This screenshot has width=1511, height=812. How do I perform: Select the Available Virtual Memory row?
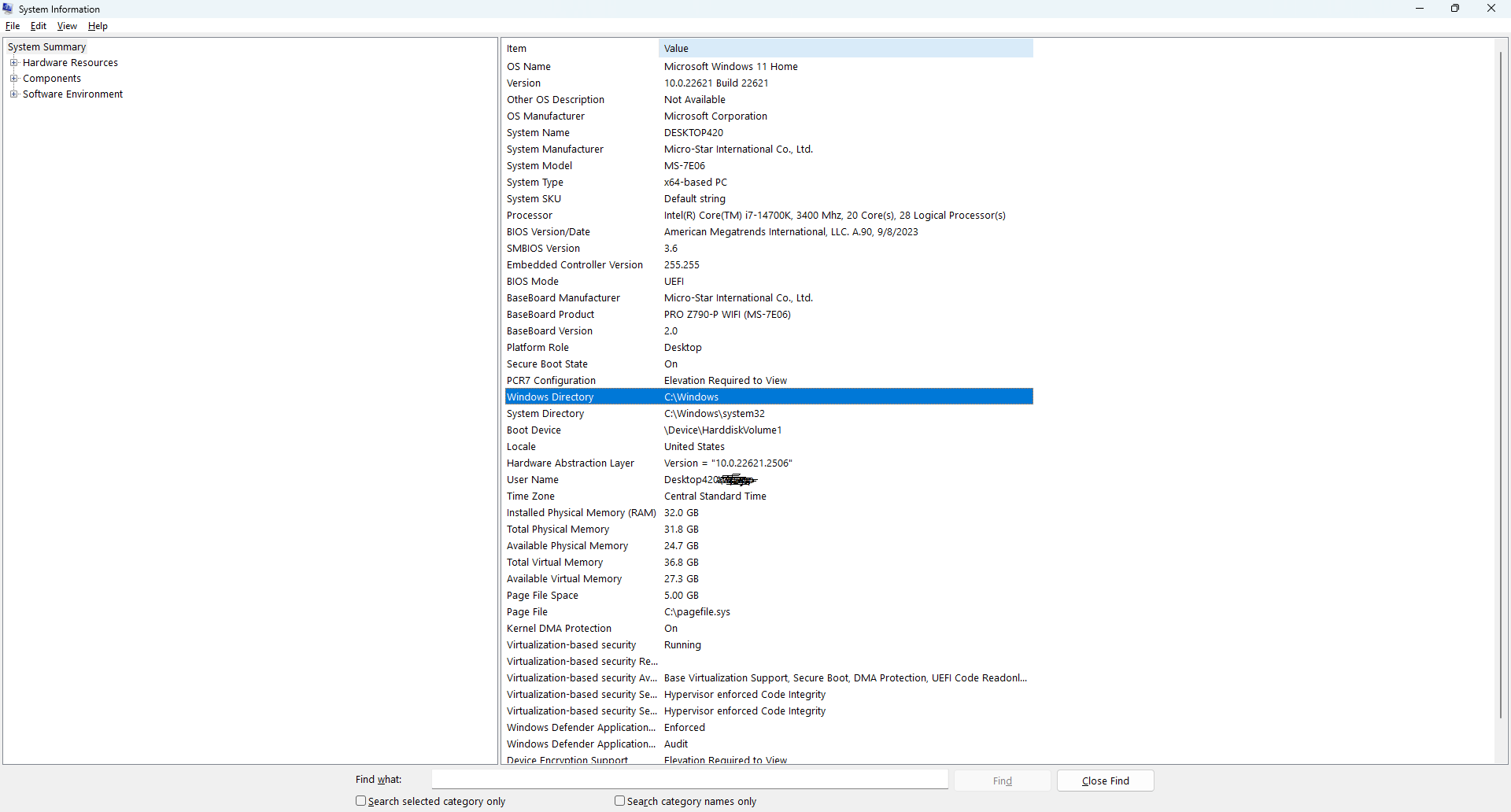[x=769, y=579]
